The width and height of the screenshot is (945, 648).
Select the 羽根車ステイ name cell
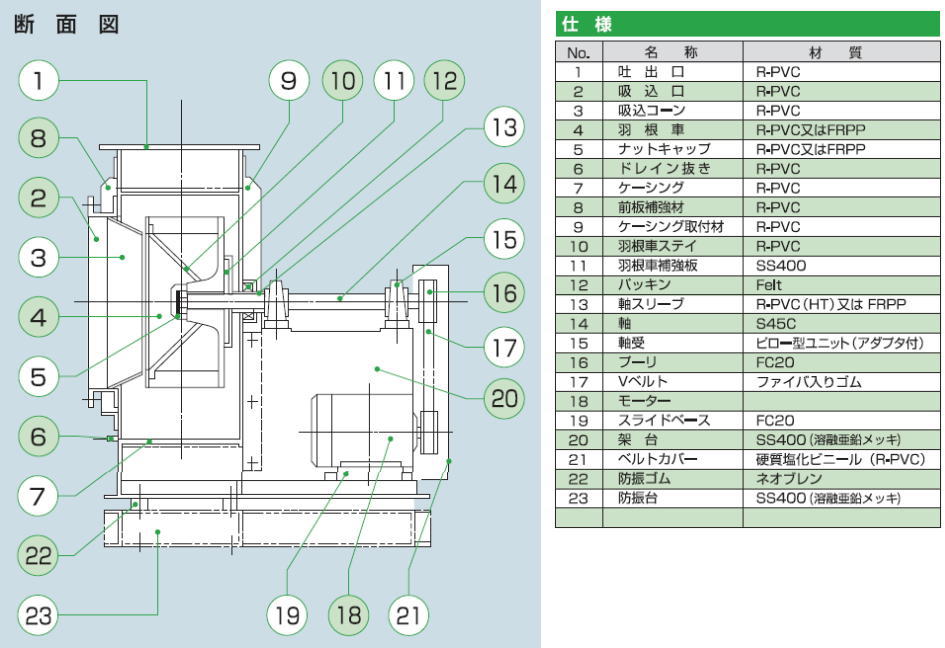673,247
